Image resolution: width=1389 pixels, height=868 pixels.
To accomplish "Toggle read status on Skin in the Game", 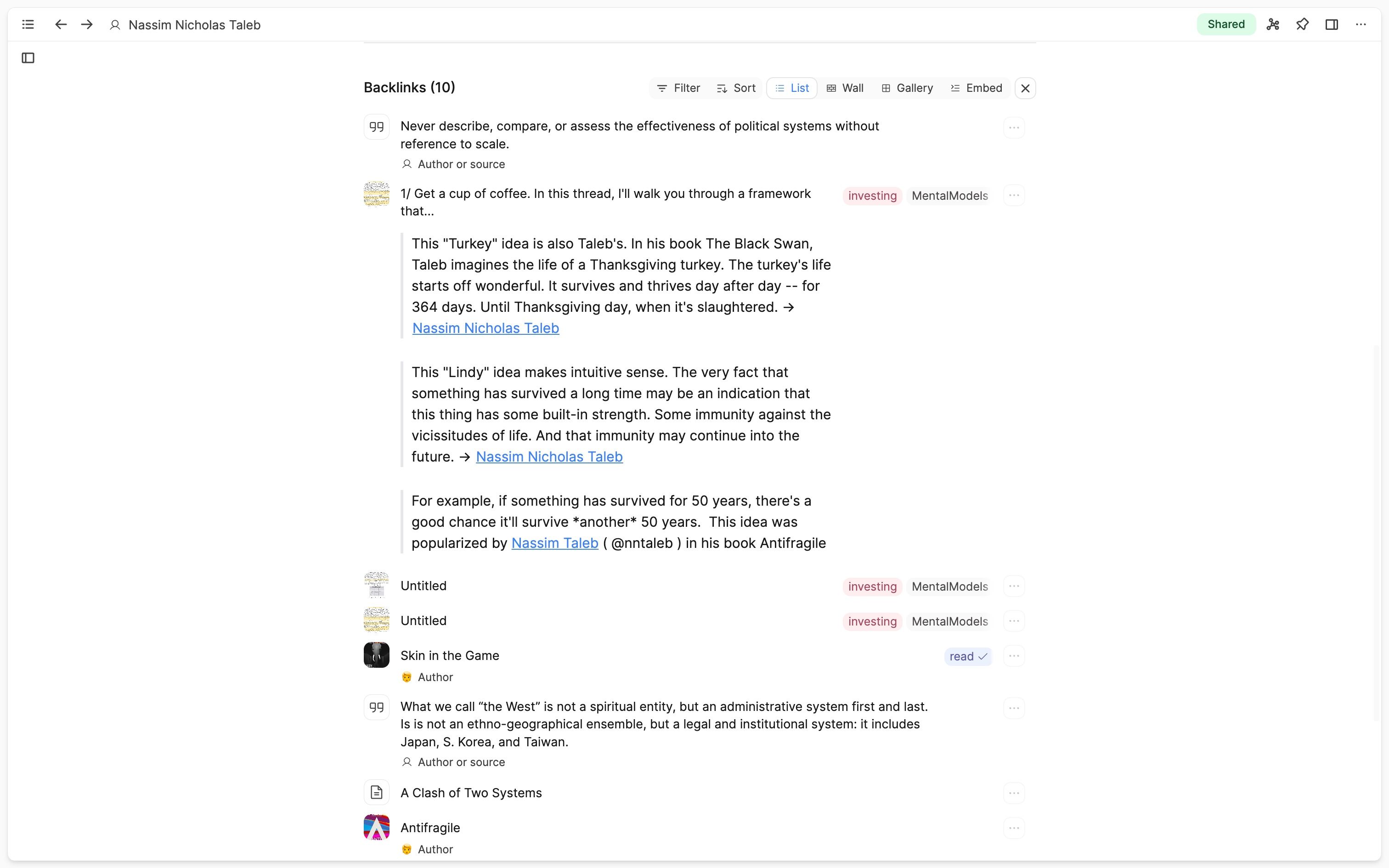I will tap(968, 656).
